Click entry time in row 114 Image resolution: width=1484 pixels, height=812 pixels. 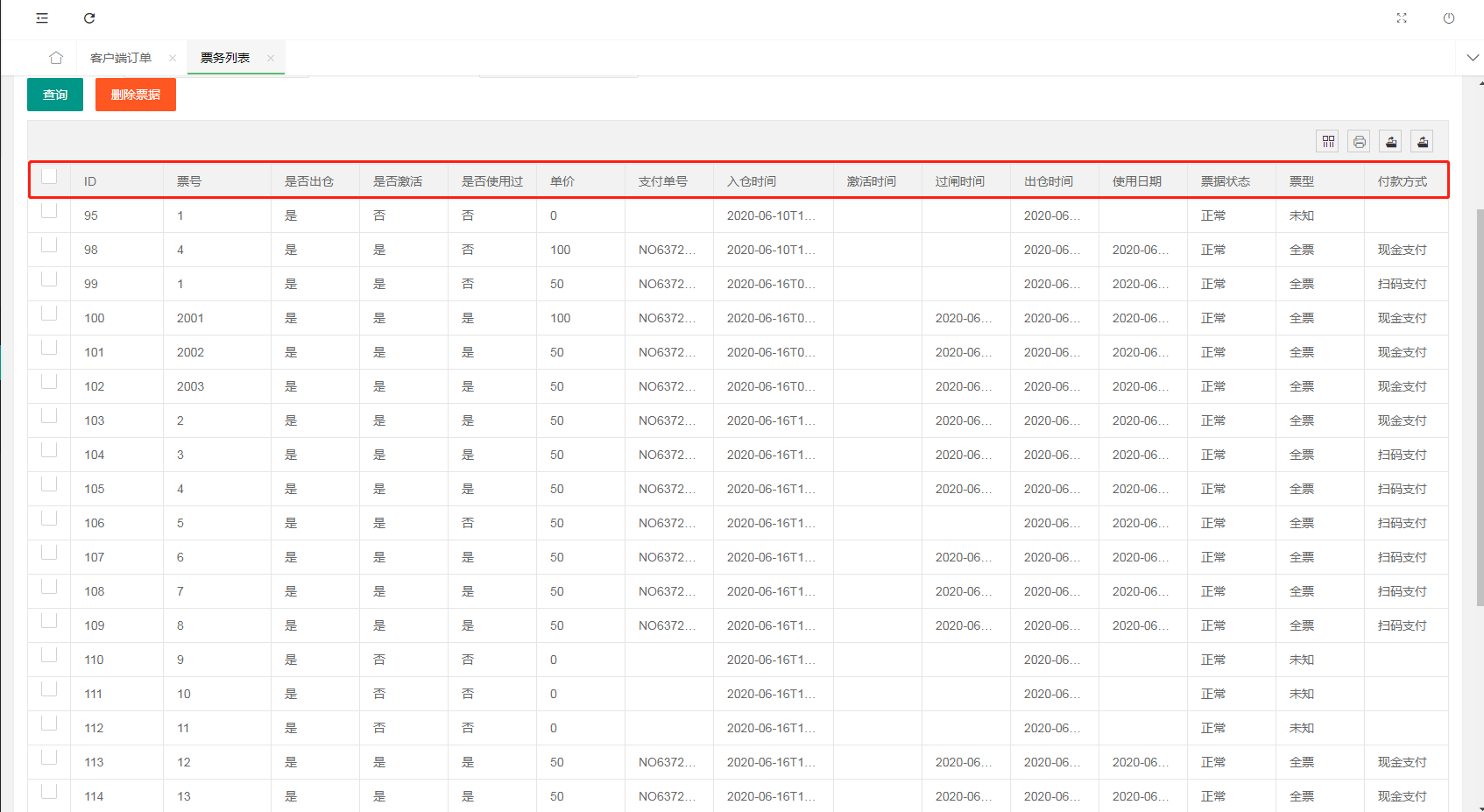click(771, 796)
